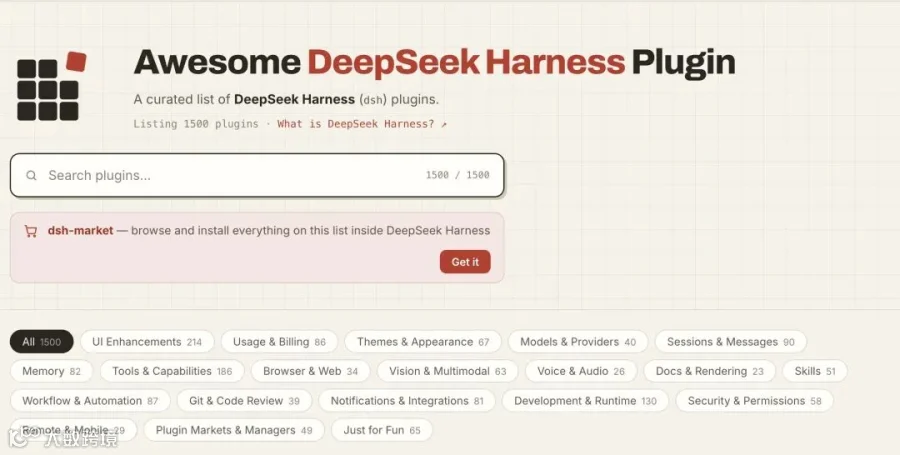Screen dimensions: 900x455
Task: Click the curated list subtitle text
Action: point(286,99)
